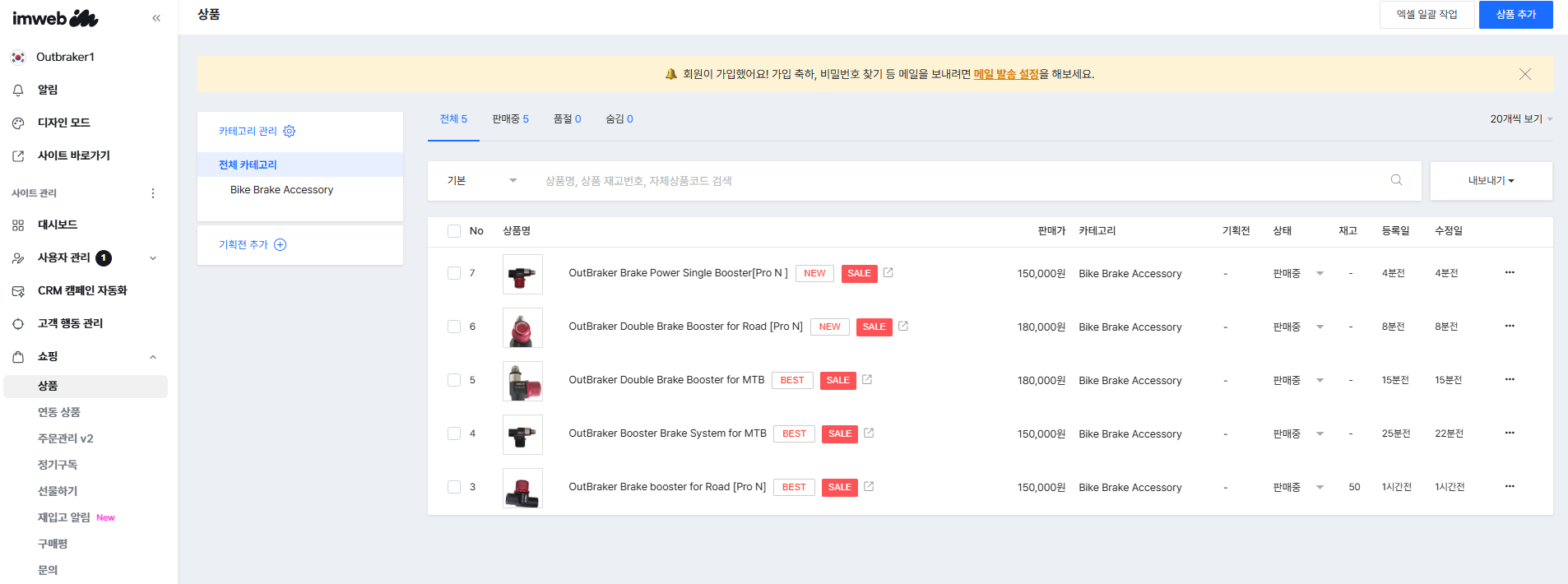Screen dimensions: 1568x584
Task: Go to 대시보드
Action: 58,225
